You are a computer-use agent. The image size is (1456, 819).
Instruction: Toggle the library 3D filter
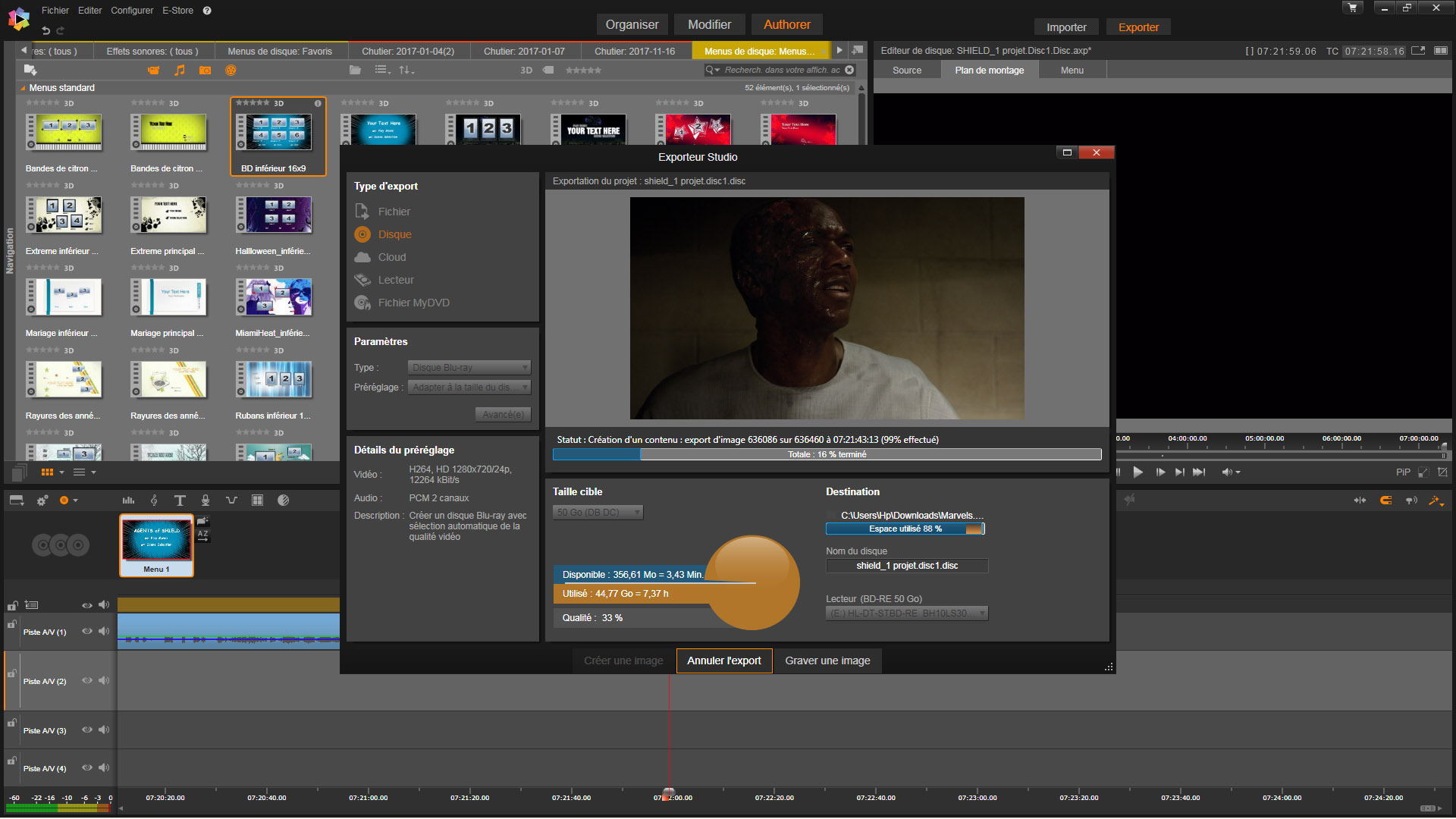(526, 70)
